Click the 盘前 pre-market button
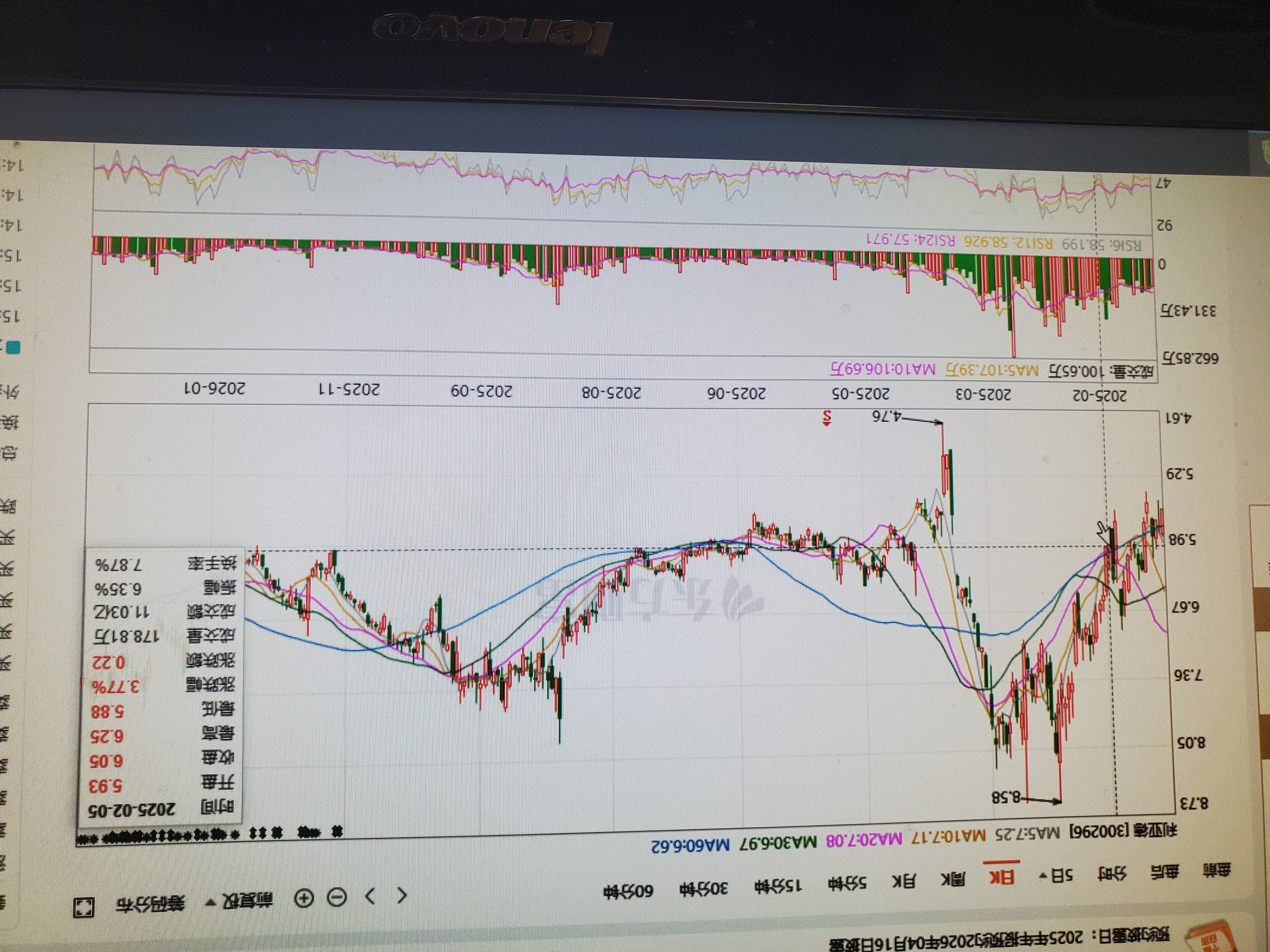 click(x=1216, y=870)
